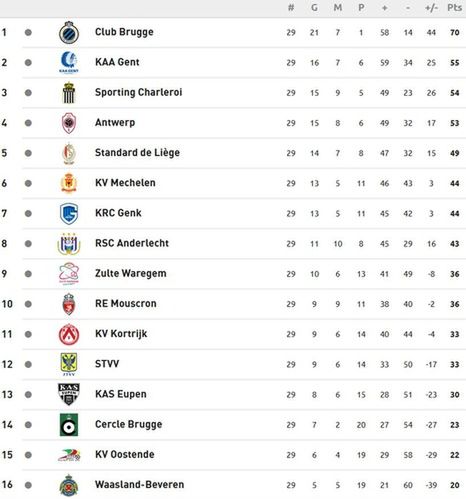Screen dimensions: 466x499
Task: Open the KRC Genk shield logo
Action: [x=69, y=214]
